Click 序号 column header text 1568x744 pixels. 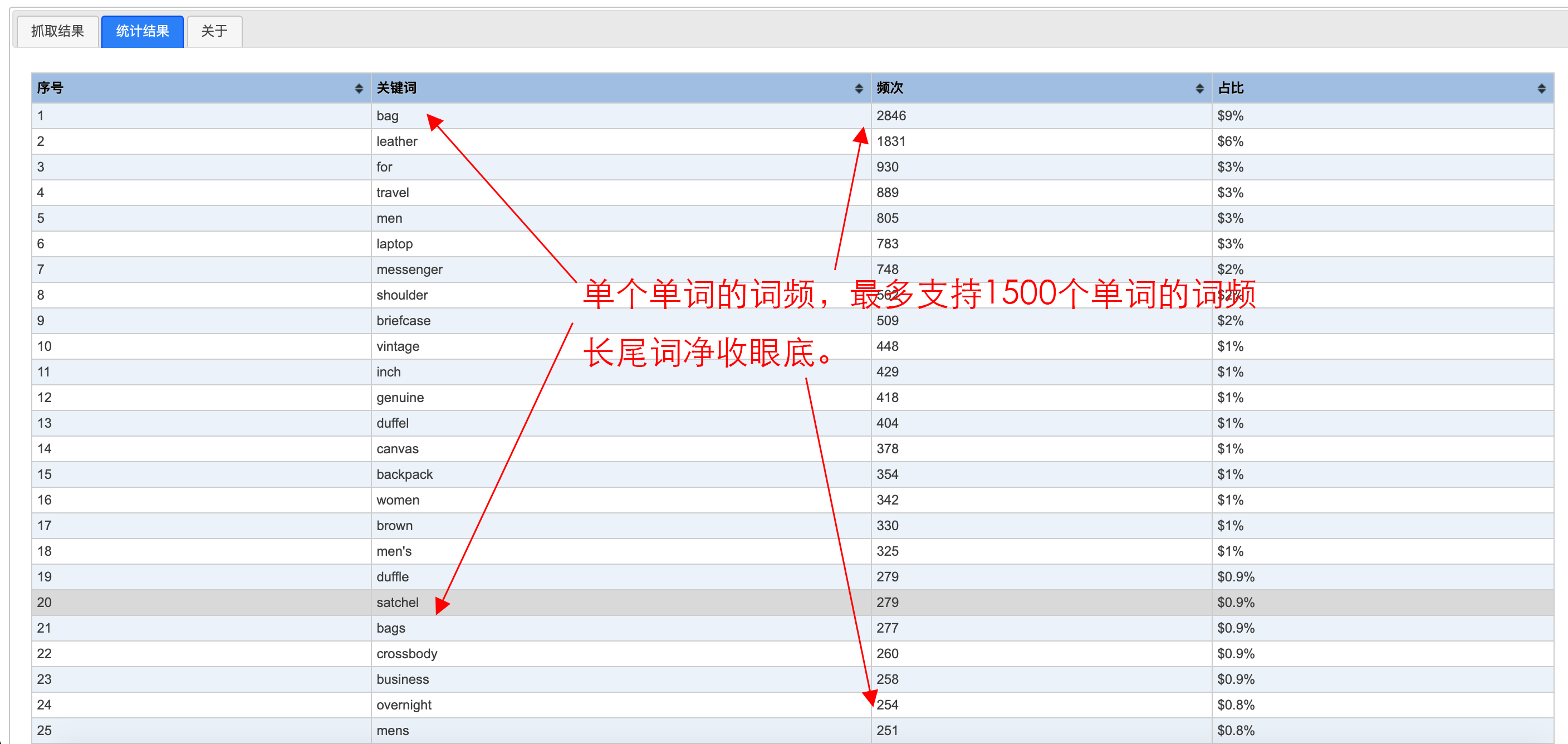[x=50, y=89]
